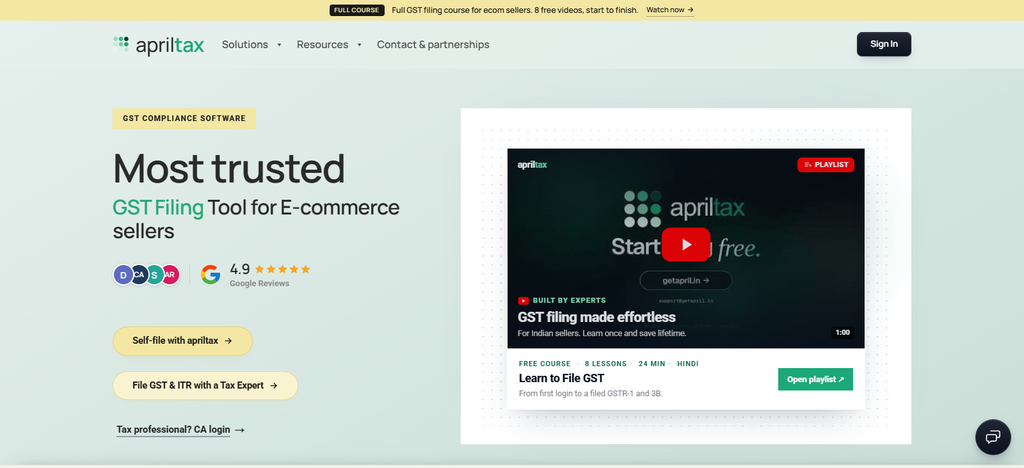Click the 1:00 video duration badge
This screenshot has width=1024, height=468.
click(842, 332)
